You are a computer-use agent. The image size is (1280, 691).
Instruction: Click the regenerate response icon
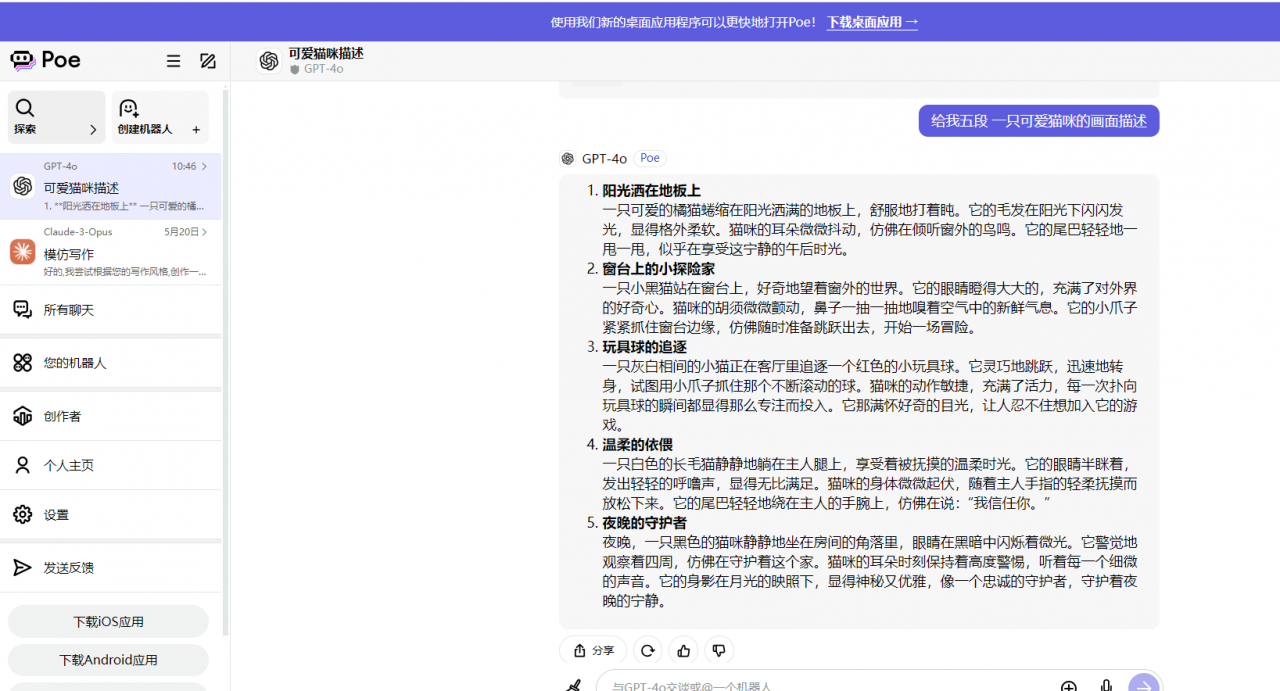click(x=647, y=650)
